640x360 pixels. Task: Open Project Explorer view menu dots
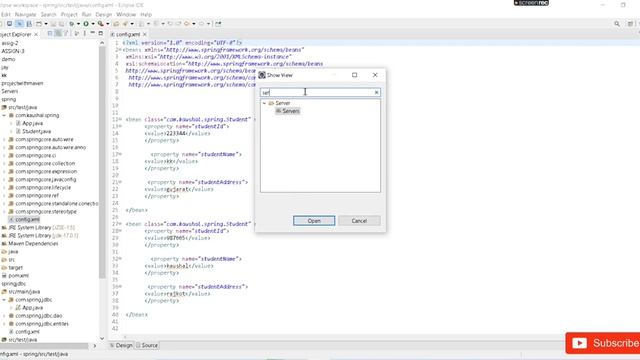click(x=84, y=33)
